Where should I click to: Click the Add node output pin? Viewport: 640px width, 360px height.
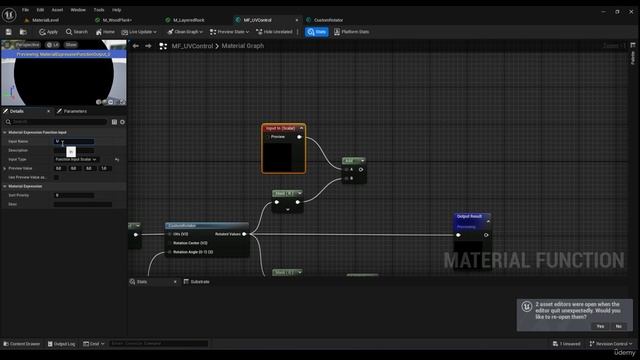tap(361, 169)
